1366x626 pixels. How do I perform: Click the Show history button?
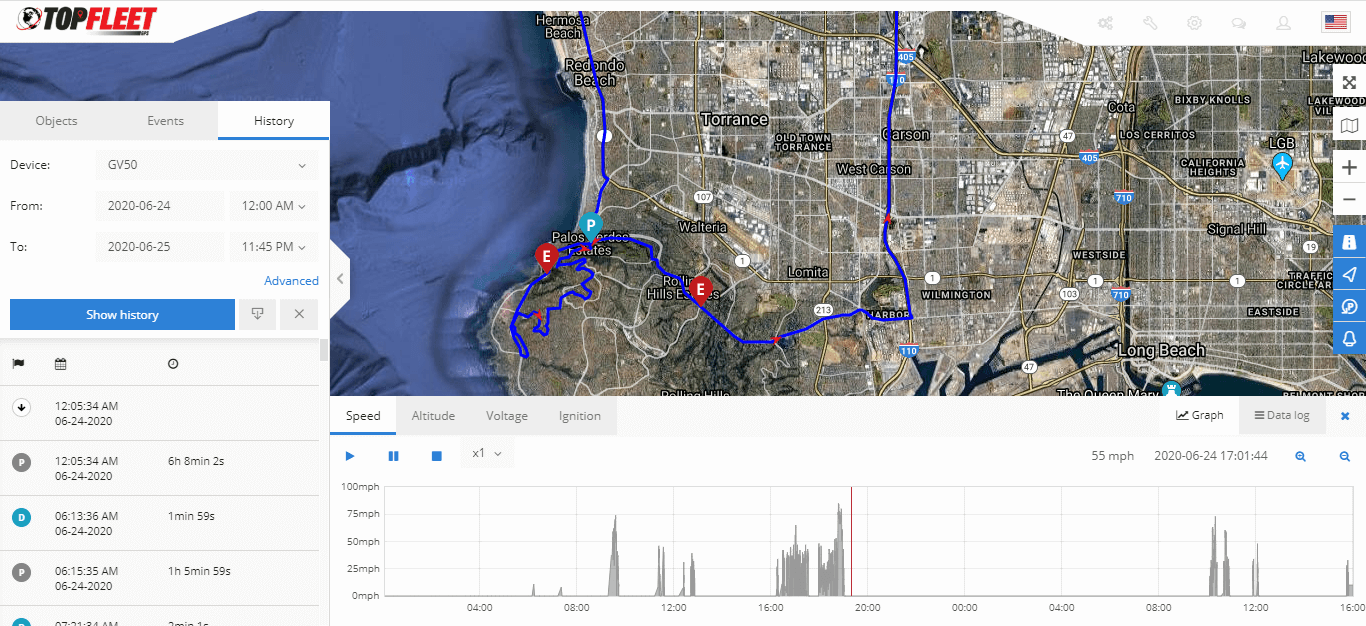pos(122,314)
